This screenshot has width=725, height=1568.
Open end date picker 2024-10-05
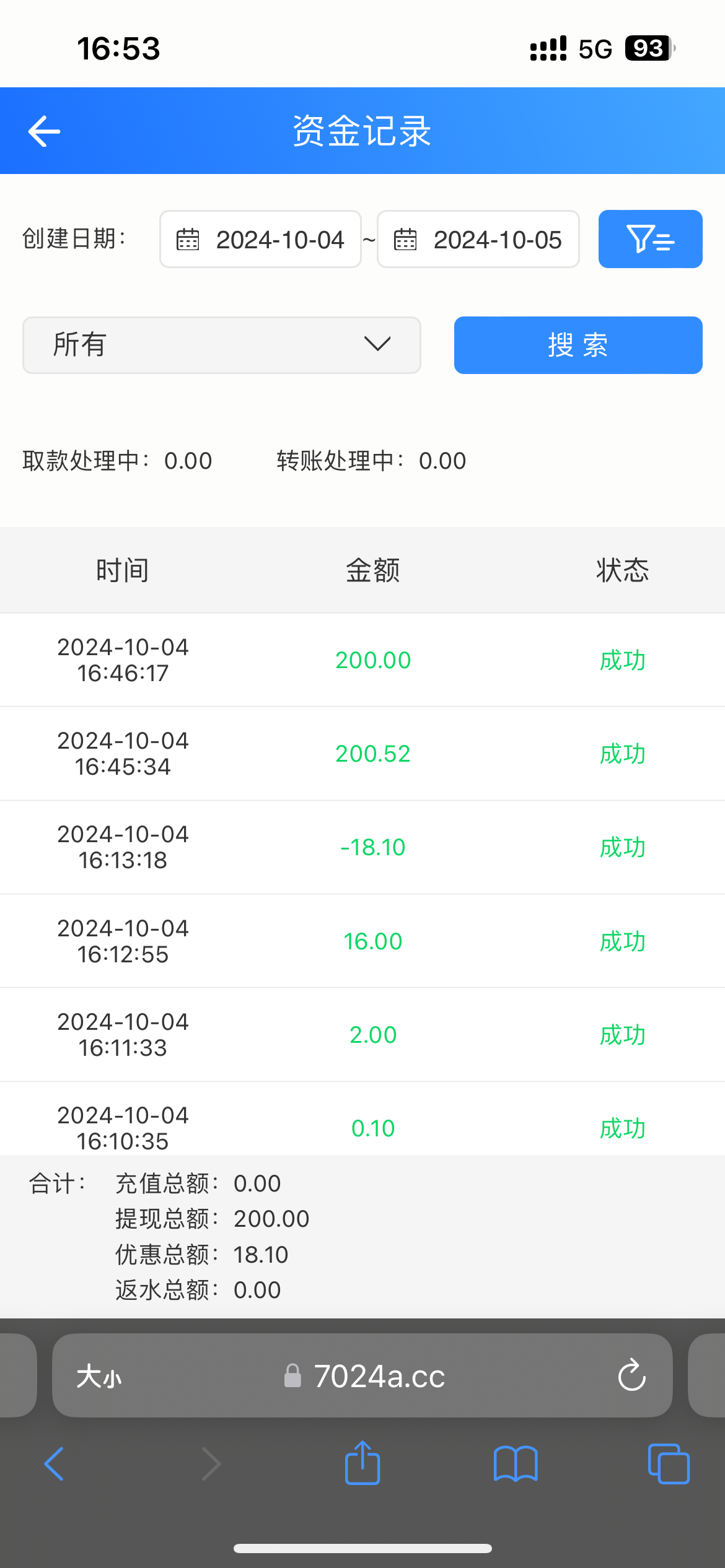pyautogui.click(x=497, y=240)
